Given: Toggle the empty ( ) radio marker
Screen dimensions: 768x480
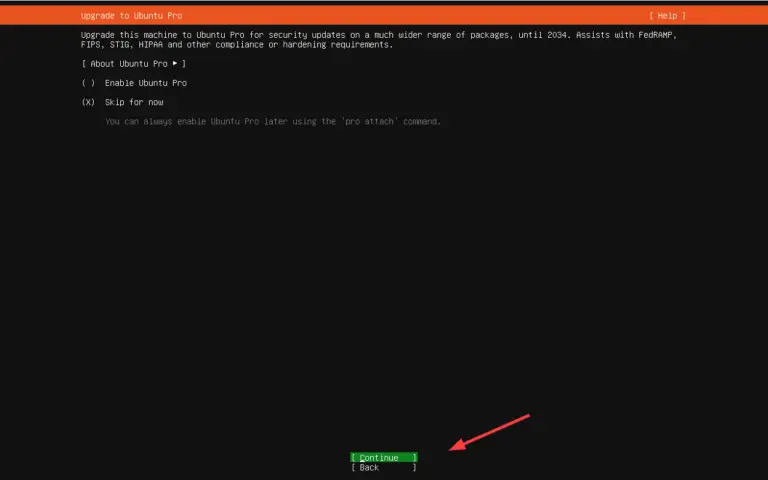Looking at the screenshot, I should pos(88,83).
